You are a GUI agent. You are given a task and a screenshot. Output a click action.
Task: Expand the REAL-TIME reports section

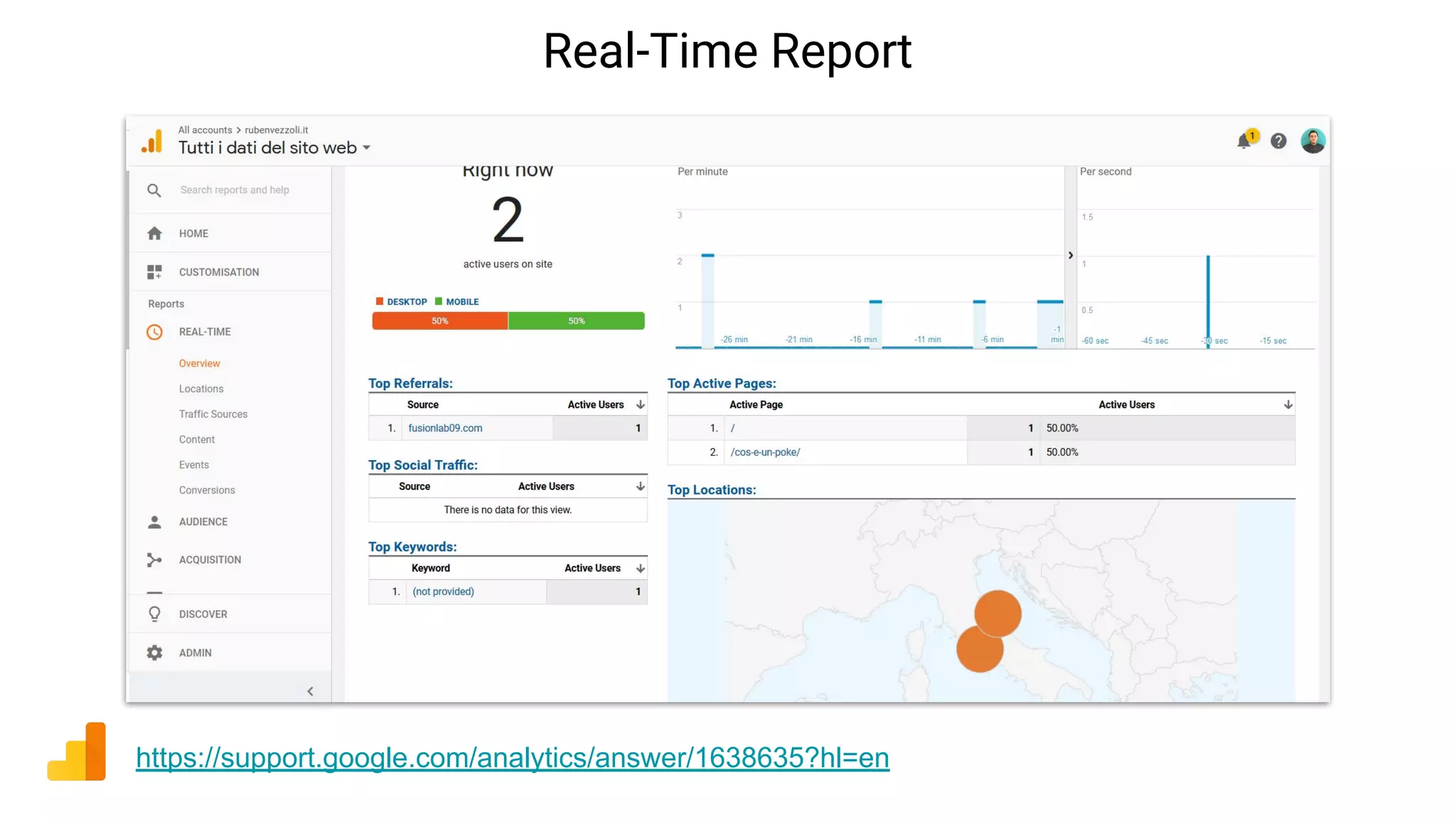[205, 332]
